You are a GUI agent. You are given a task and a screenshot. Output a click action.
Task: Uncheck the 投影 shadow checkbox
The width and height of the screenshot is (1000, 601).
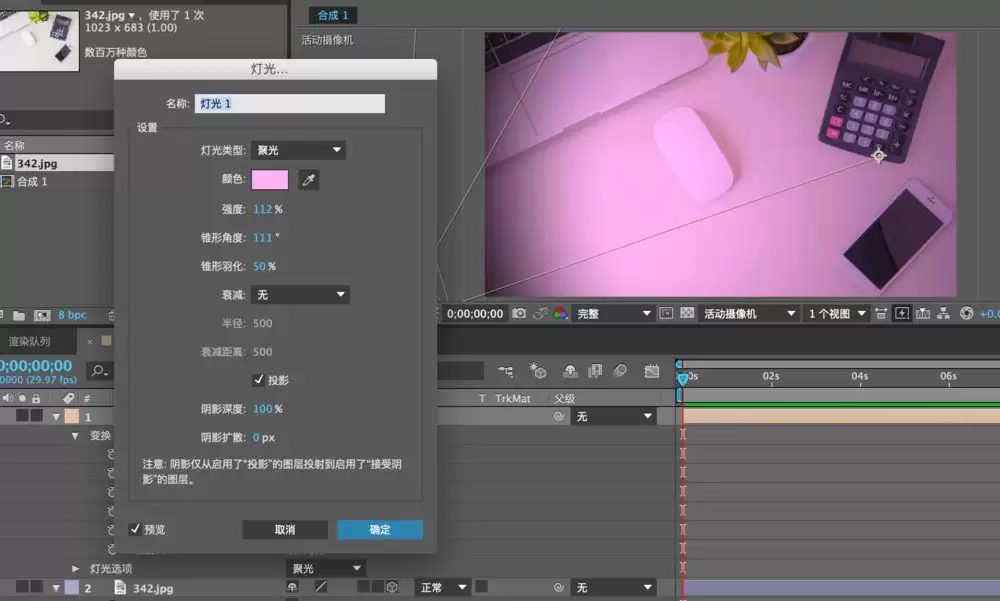(x=258, y=380)
